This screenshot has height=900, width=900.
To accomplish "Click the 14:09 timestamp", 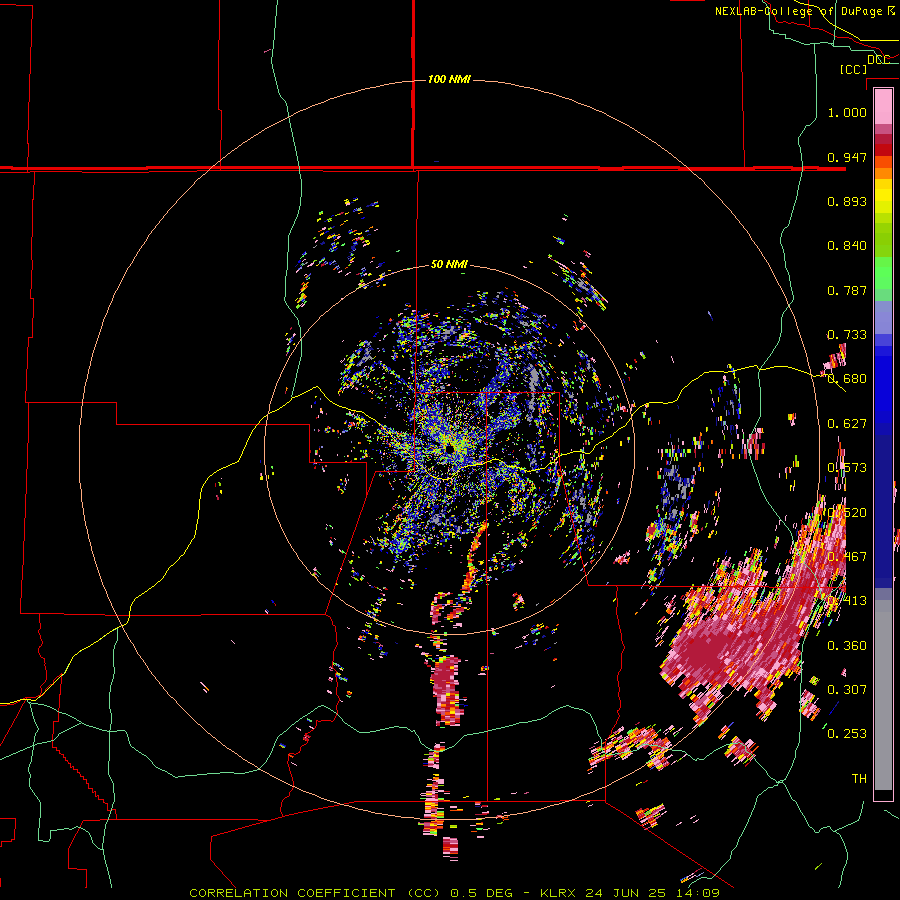I will click(x=697, y=893).
